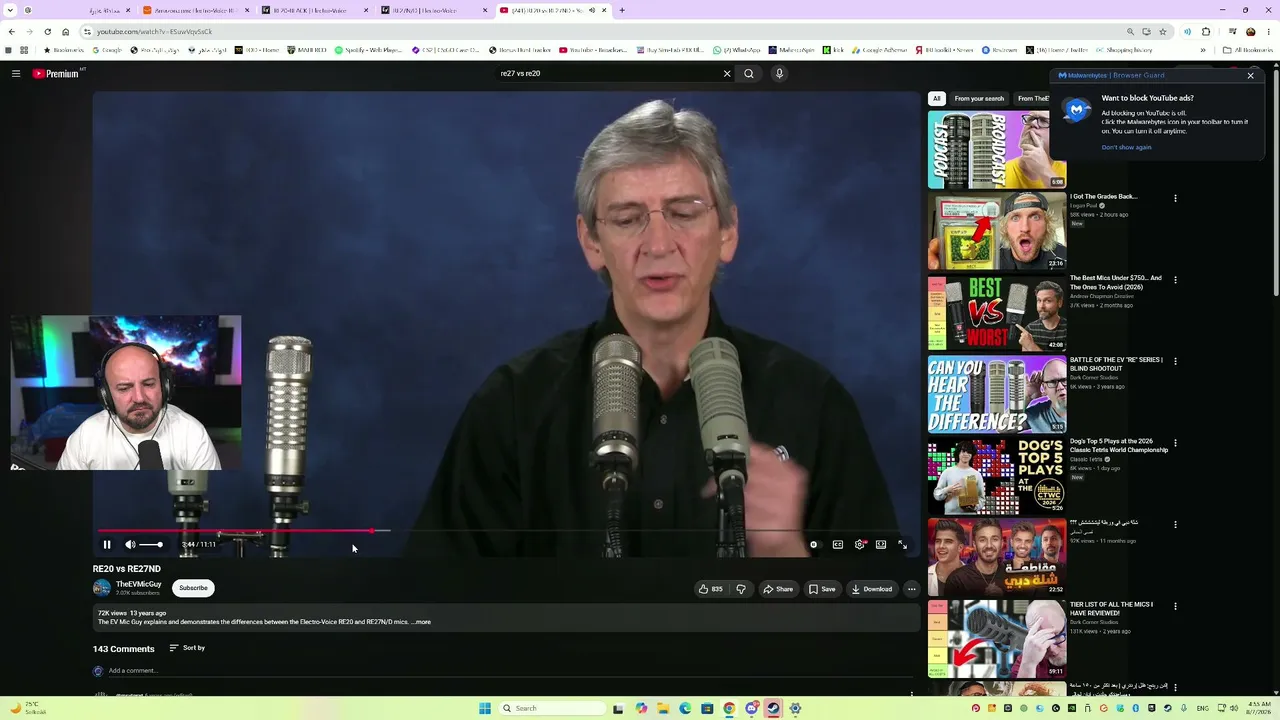Select the All filter chip

937,98
